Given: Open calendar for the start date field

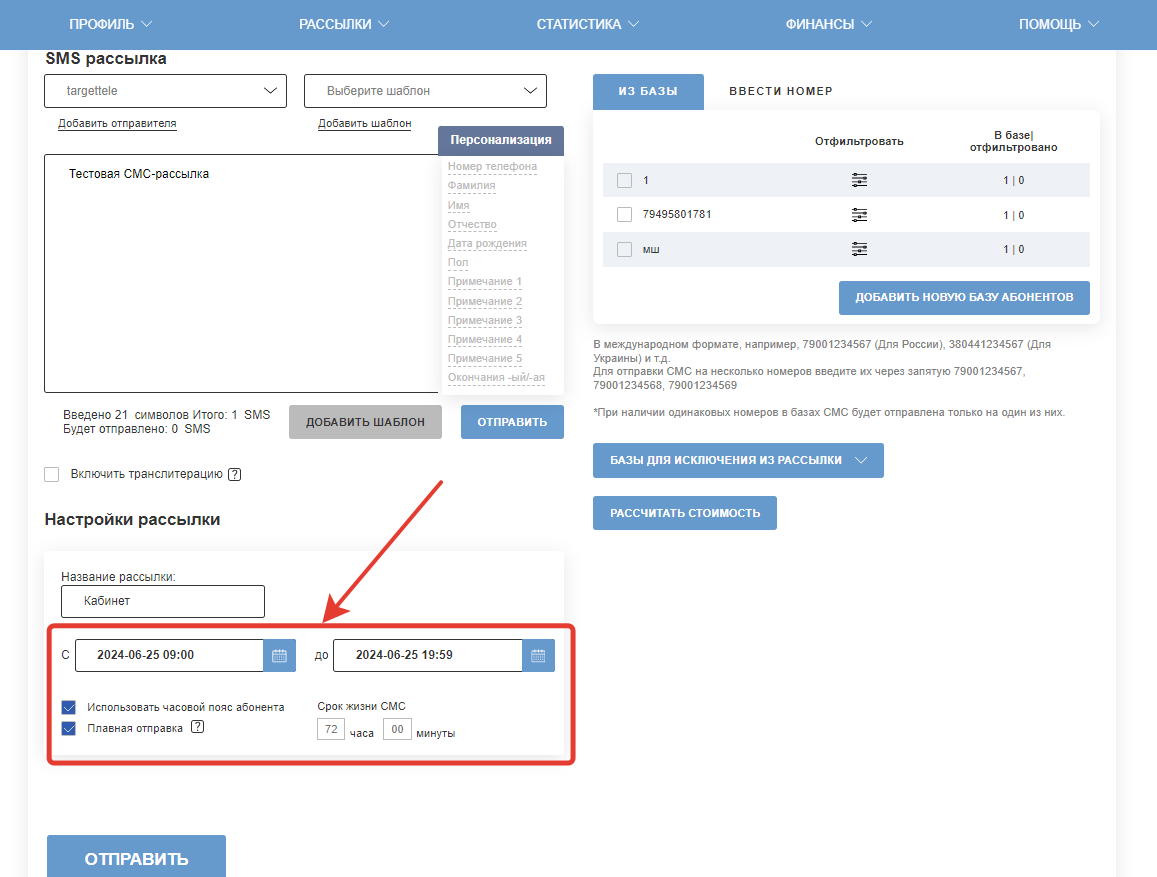Looking at the screenshot, I should (280, 656).
